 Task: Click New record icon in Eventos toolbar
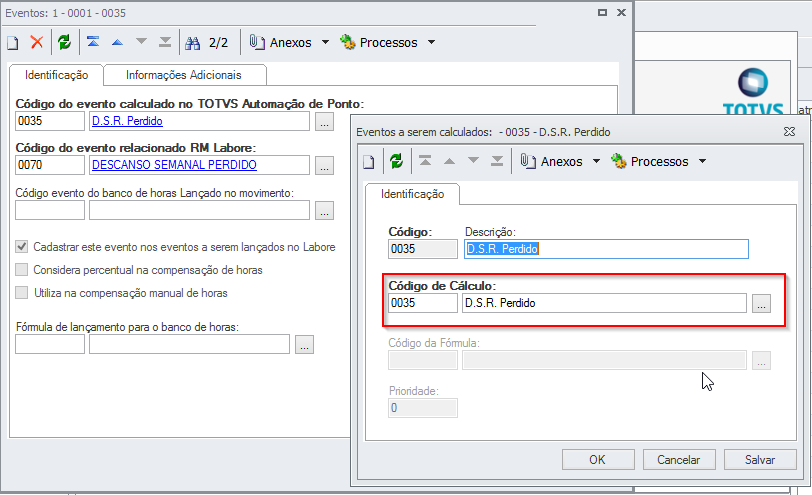coord(12,42)
